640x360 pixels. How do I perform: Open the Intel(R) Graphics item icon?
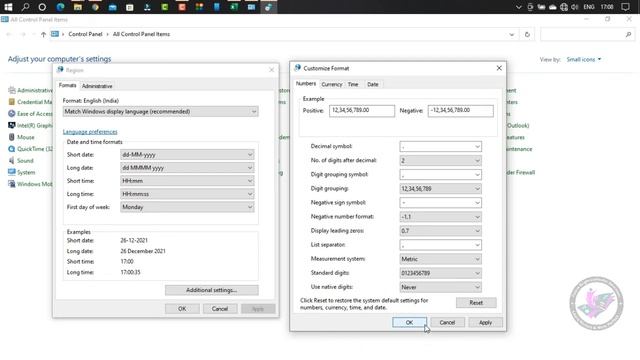[x=12, y=125]
